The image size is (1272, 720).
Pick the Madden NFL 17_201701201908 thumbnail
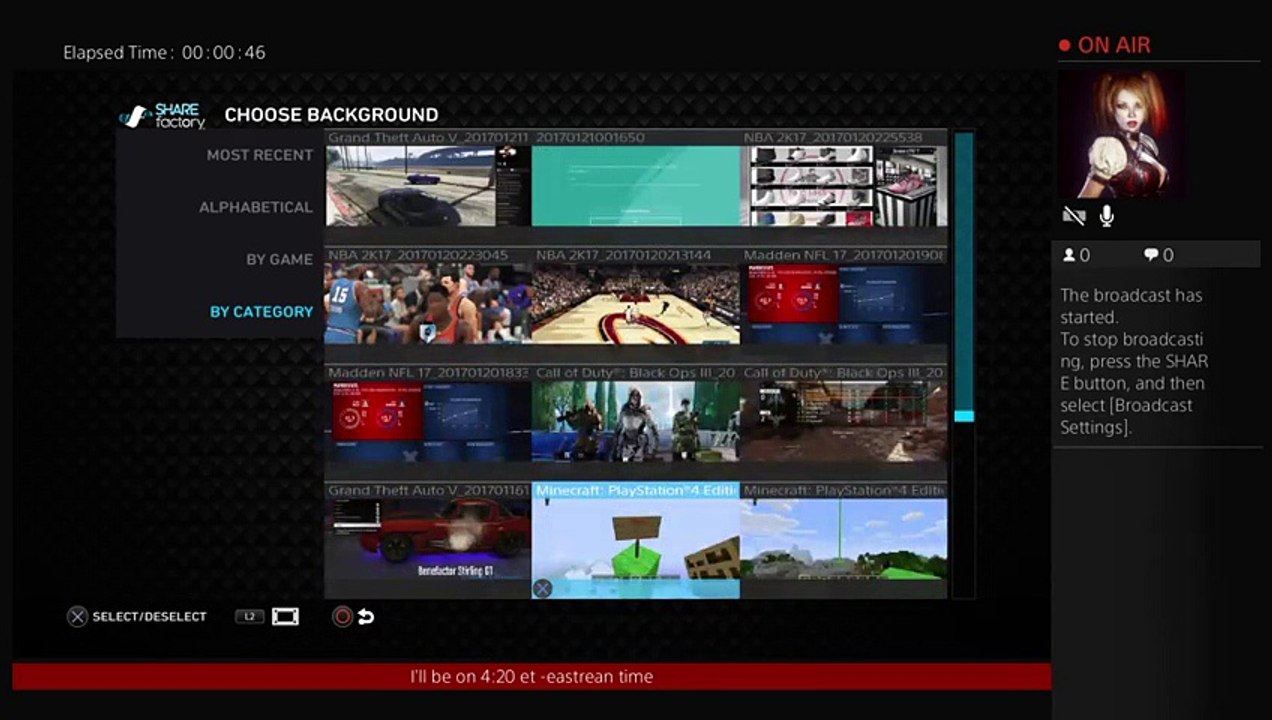pos(844,303)
